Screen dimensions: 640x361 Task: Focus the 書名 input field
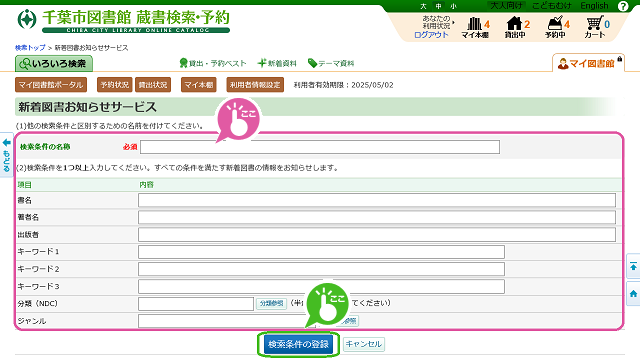(x=377, y=201)
